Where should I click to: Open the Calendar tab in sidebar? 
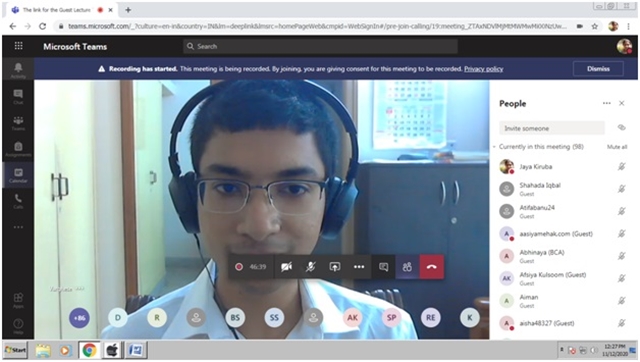[18, 175]
